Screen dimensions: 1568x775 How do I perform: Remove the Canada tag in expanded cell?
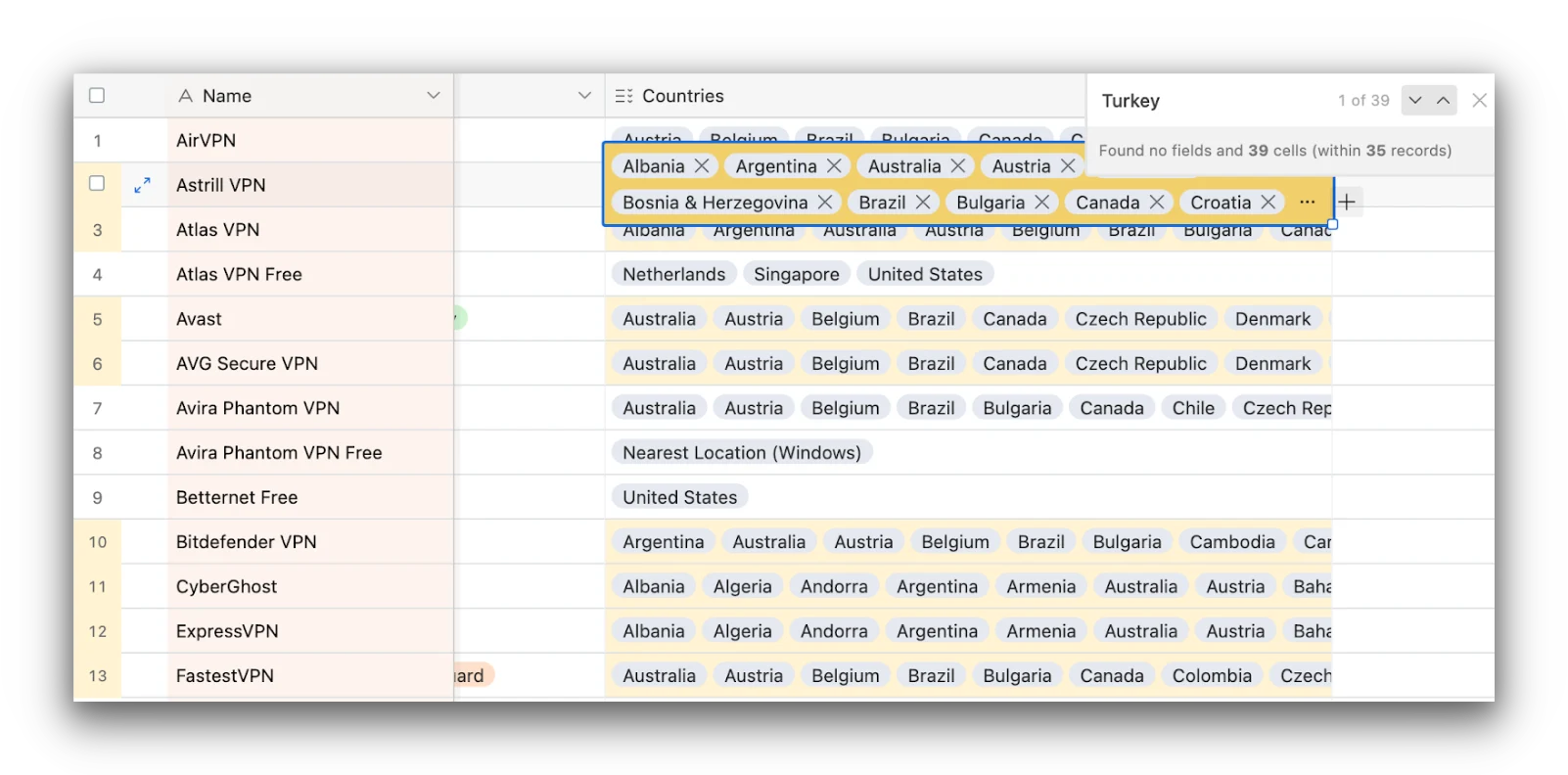click(x=1157, y=202)
